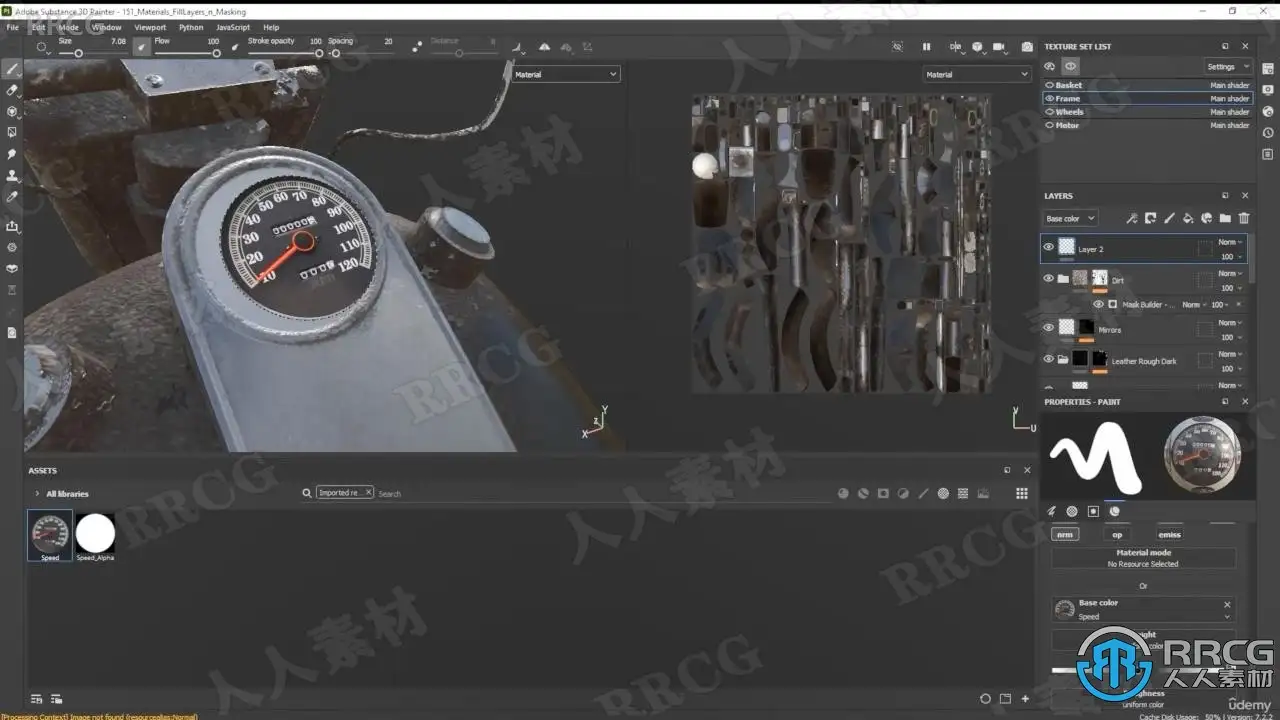The width and height of the screenshot is (1280, 720).
Task: Open the Base color channel dropdown
Action: (x=1070, y=218)
